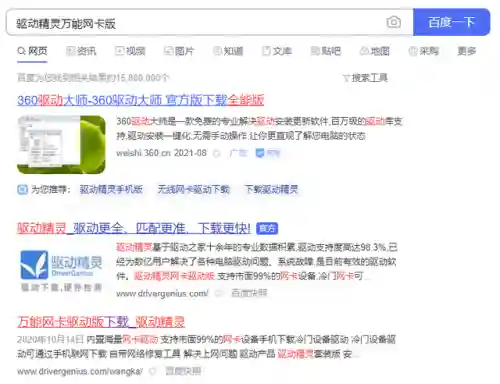The image size is (500, 384).
Task: Click the small icon next to the wangka URL
Action: tap(153, 371)
